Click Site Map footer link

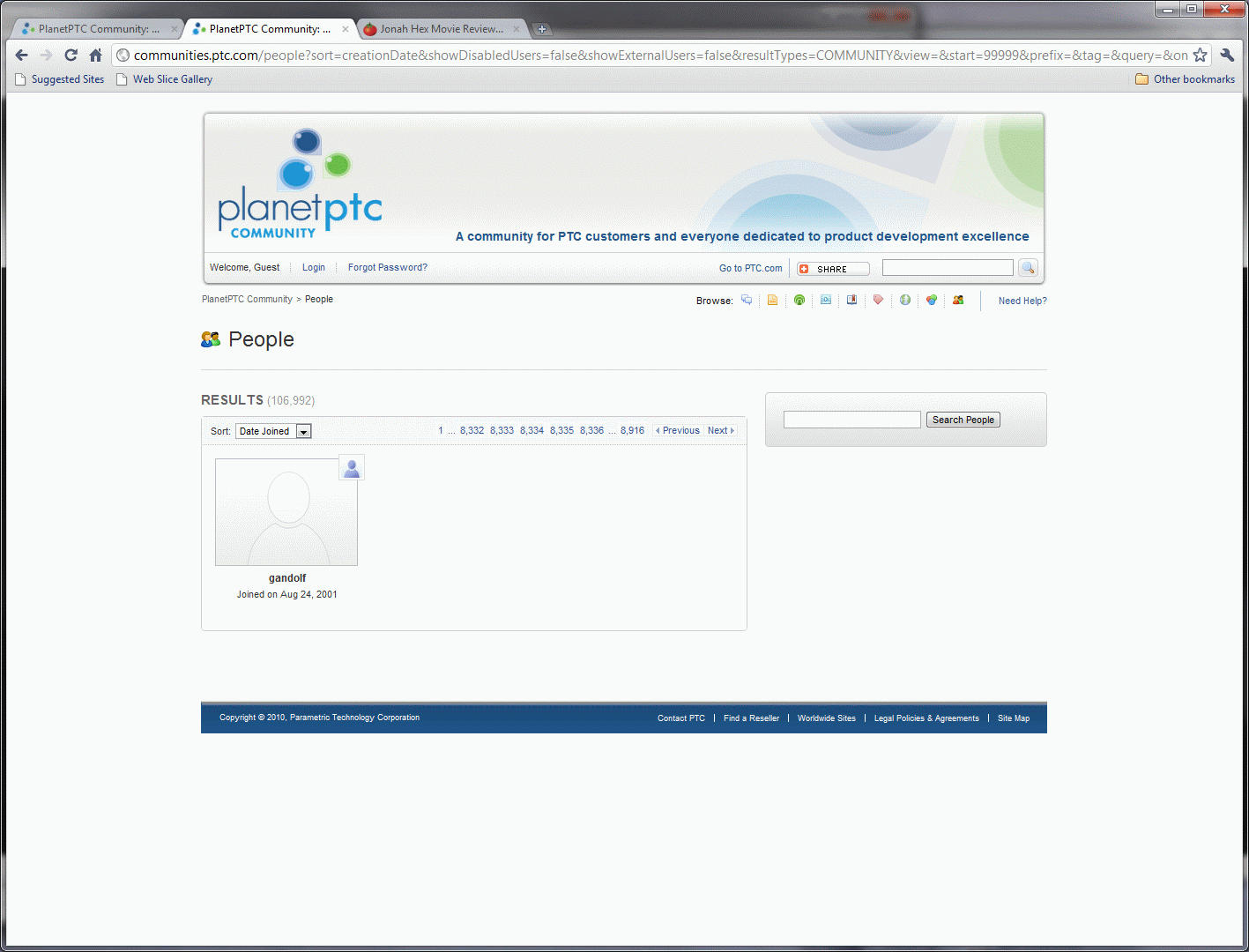(1014, 718)
